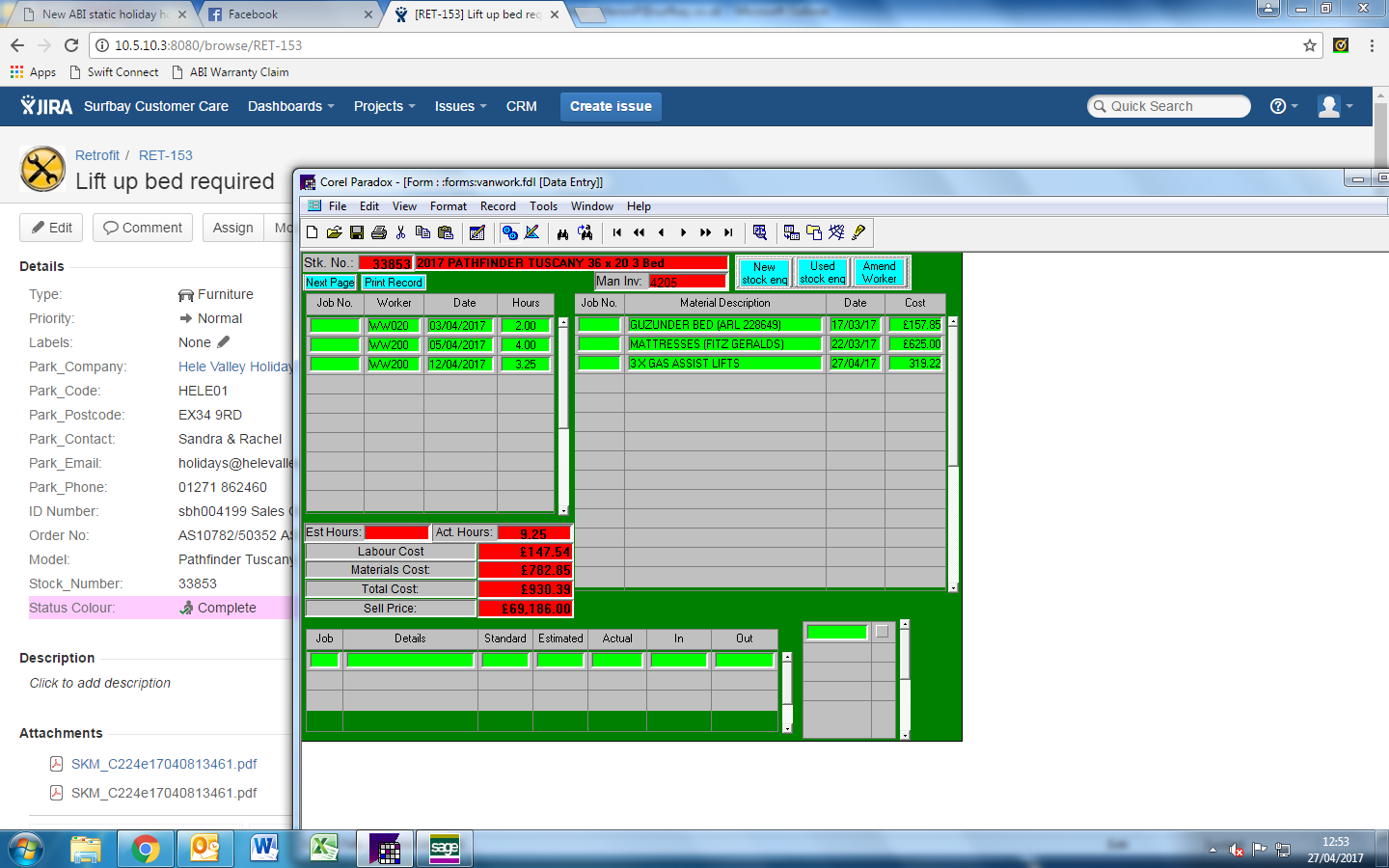The height and width of the screenshot is (868, 1389).
Task: Open the Record menu in Paradox
Action: (x=498, y=206)
